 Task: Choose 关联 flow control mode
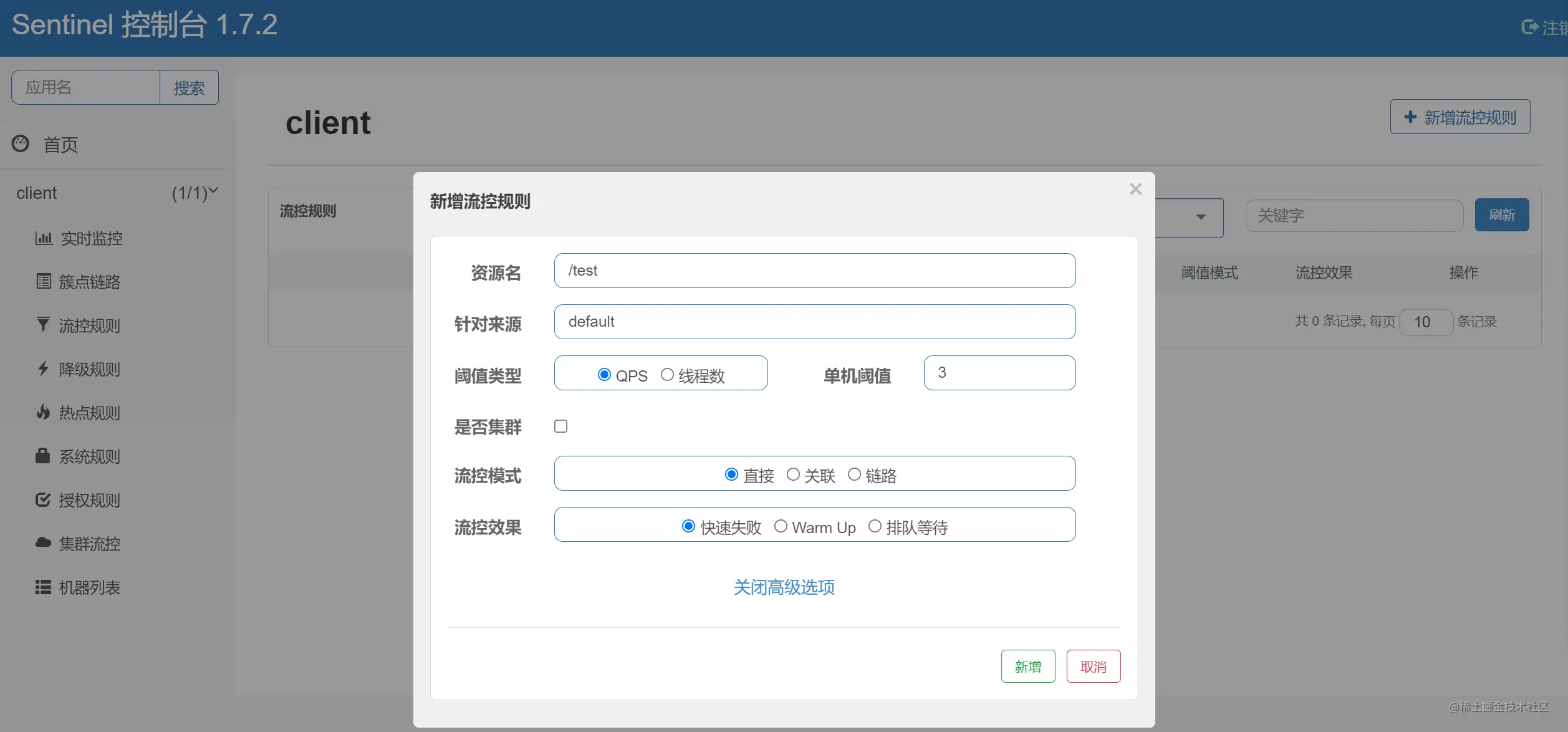(x=793, y=474)
